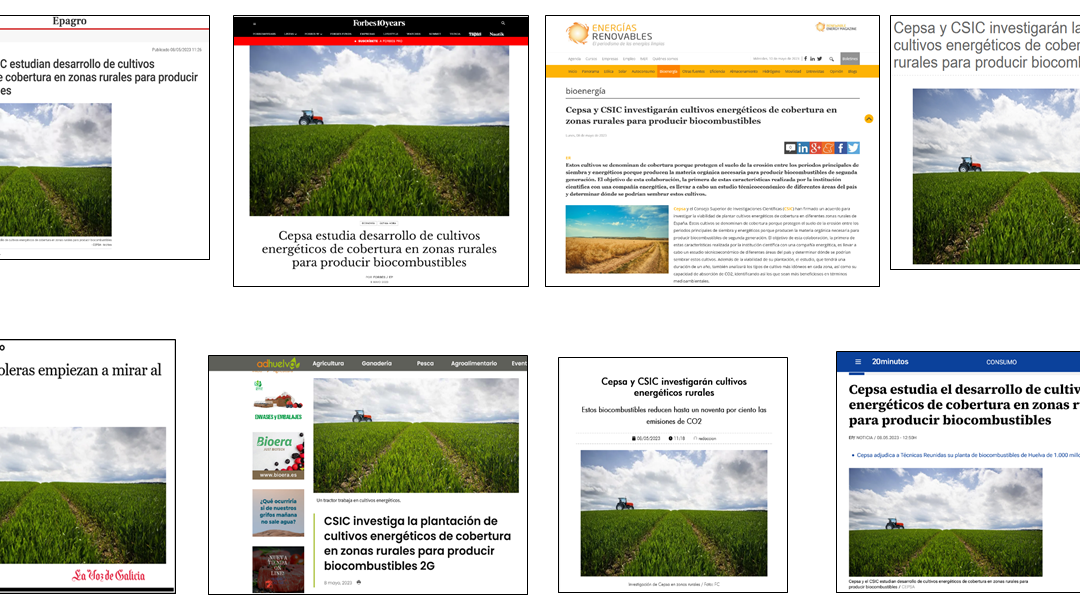This screenshot has height=610, width=1080.
Task: Open the Cepsa adjudica a Técnicas Reunidas link
Action: (967, 455)
